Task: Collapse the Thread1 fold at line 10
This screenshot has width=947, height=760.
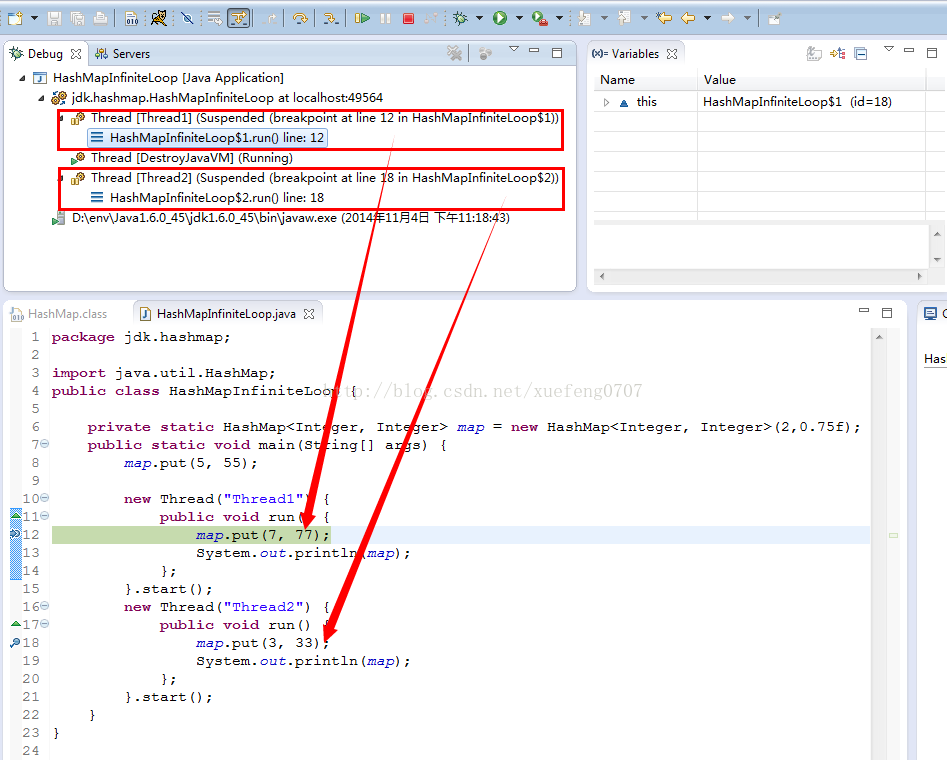Action: coord(45,498)
